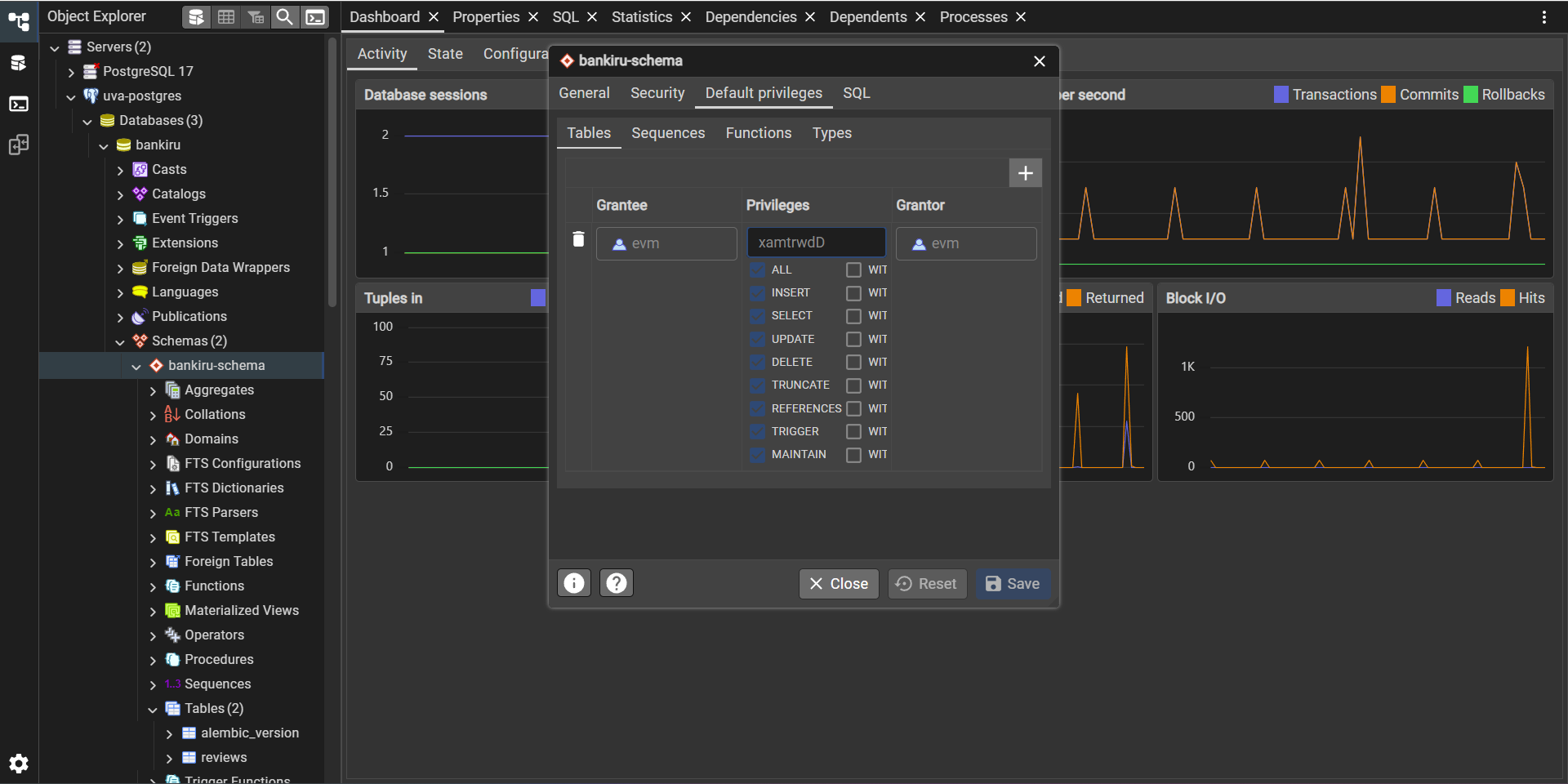Viewport: 1568px width, 784px height.
Task: Enable WITH GRANT option for MAINTAIN
Action: coord(853,455)
